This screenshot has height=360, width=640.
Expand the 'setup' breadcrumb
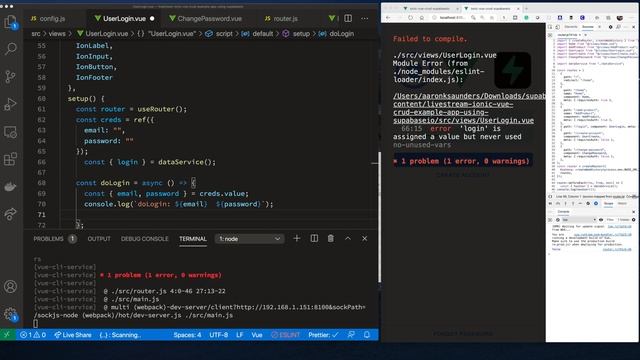pyautogui.click(x=301, y=33)
